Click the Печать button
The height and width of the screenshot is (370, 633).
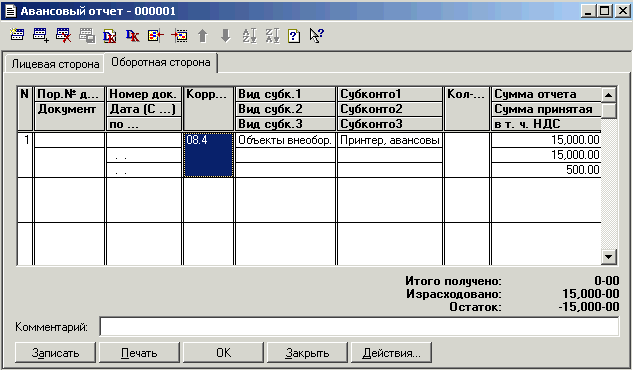139,353
